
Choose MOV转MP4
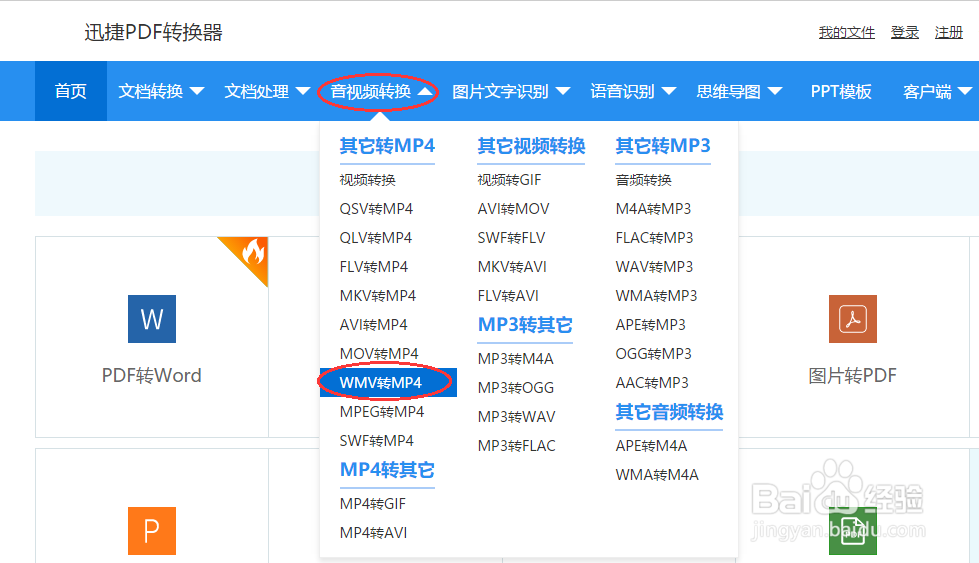379,354
